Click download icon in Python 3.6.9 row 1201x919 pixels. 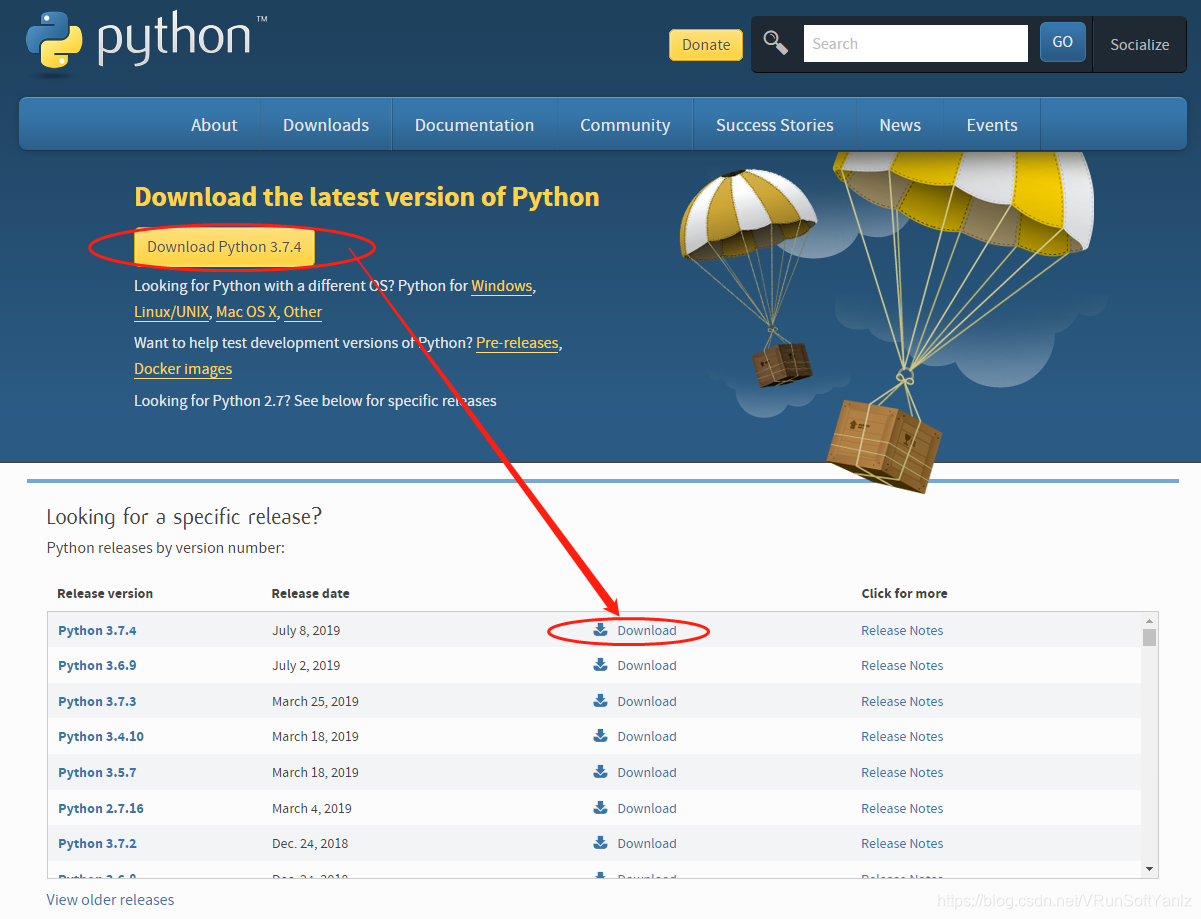click(600, 665)
